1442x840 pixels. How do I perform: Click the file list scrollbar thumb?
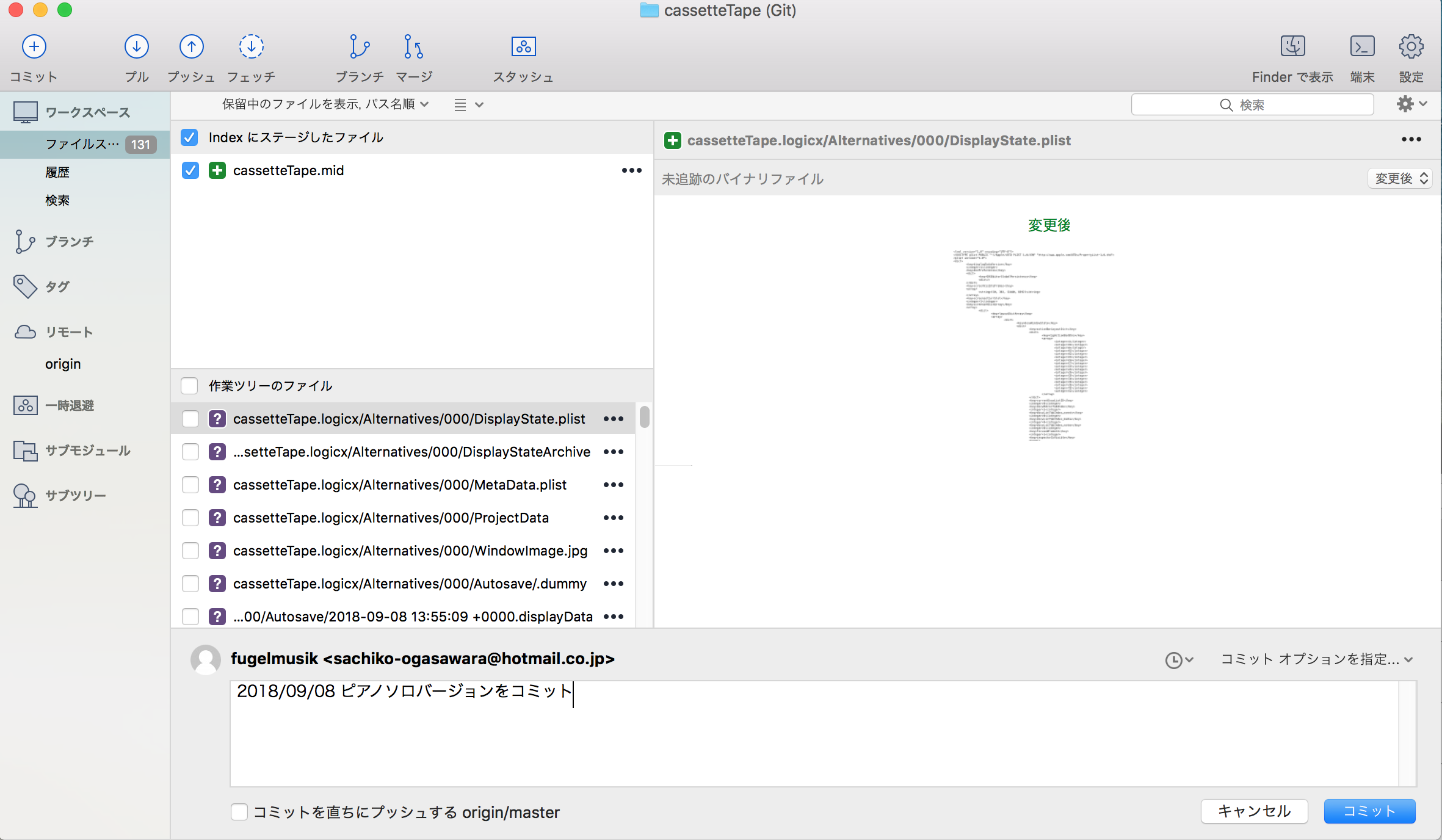[x=644, y=417]
